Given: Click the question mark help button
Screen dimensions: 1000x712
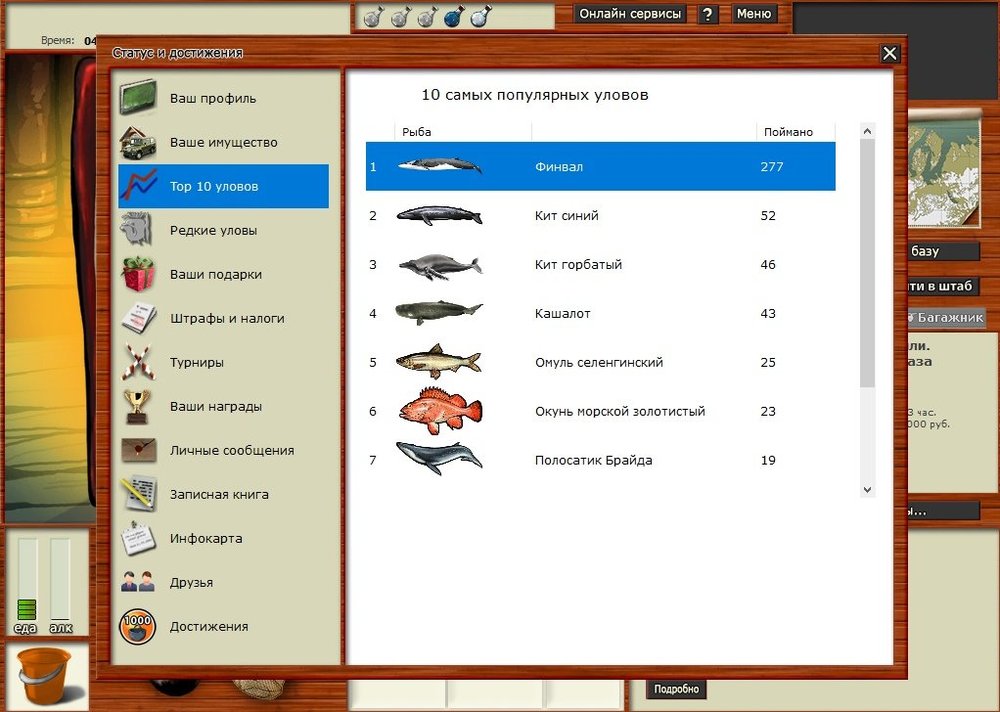Looking at the screenshot, I should [708, 14].
